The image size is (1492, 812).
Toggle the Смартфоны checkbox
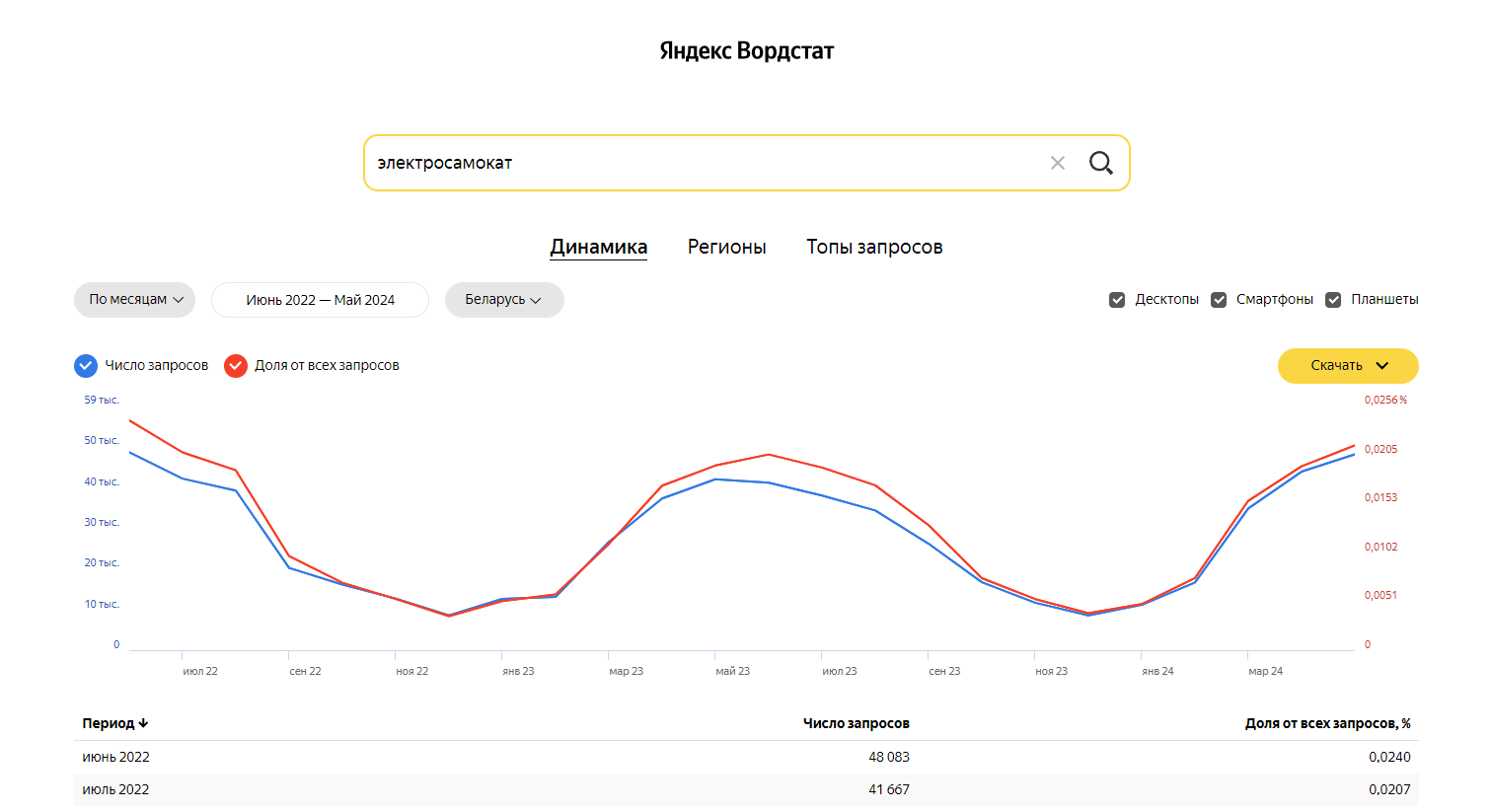click(1219, 300)
